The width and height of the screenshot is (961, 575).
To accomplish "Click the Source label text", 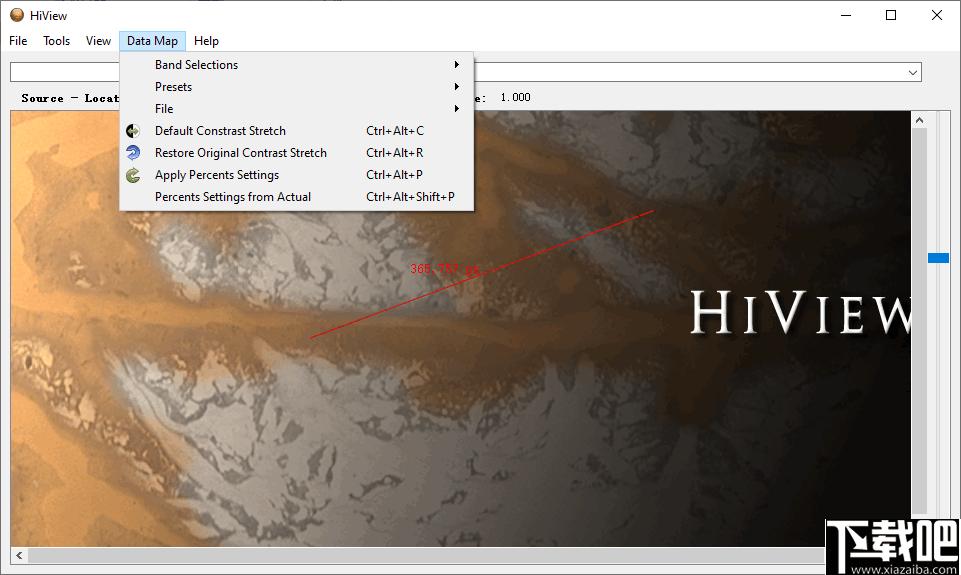I will click(42, 98).
